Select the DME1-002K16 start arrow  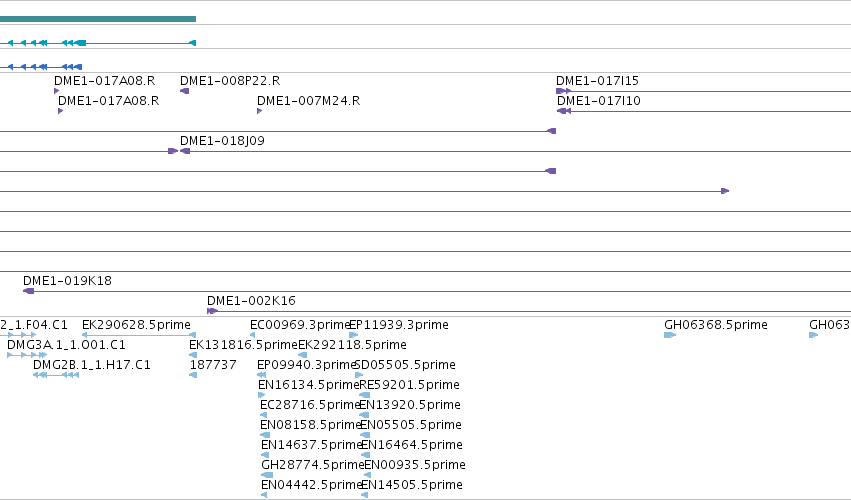tap(212, 312)
